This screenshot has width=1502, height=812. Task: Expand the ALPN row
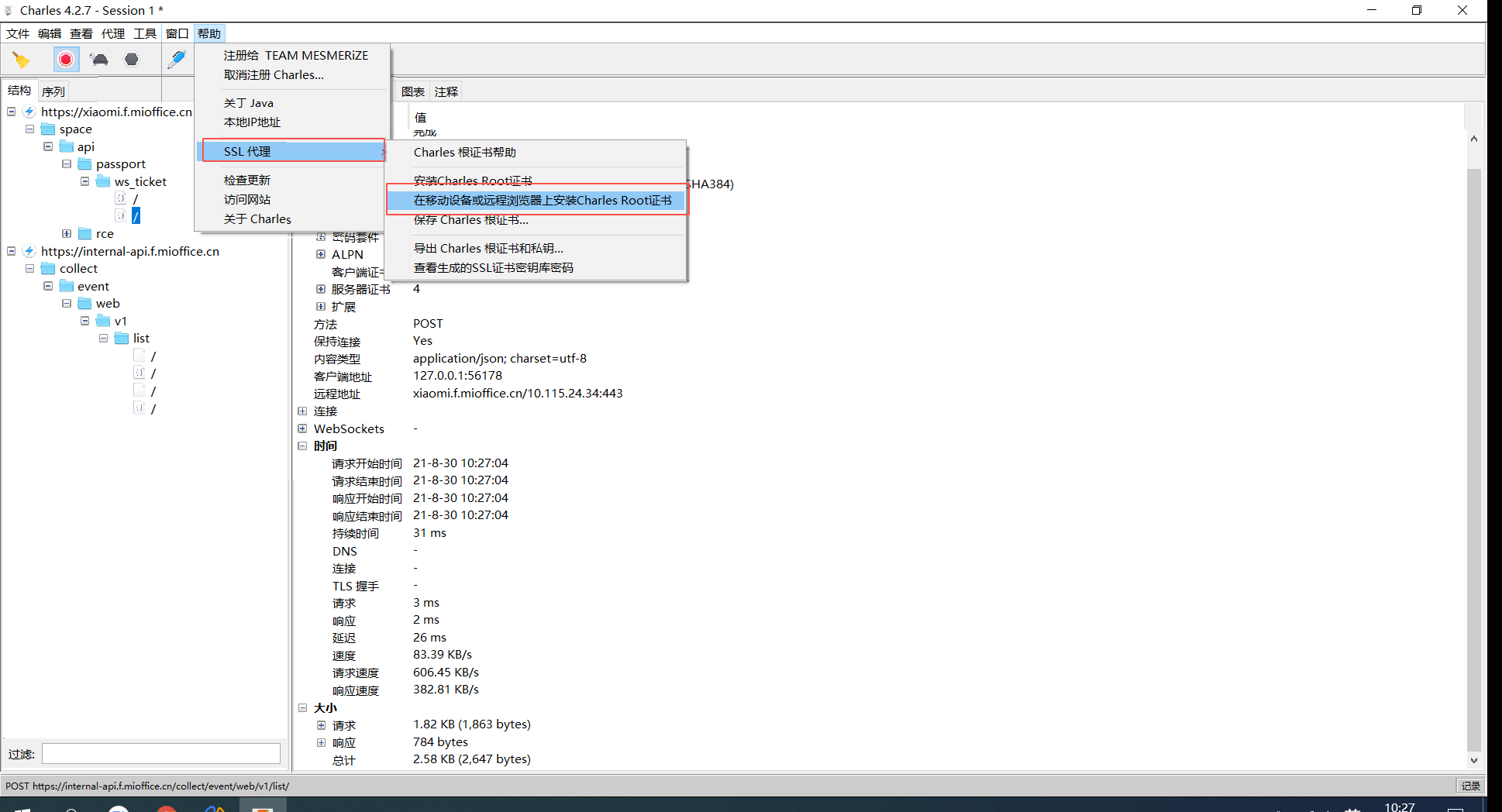point(321,254)
